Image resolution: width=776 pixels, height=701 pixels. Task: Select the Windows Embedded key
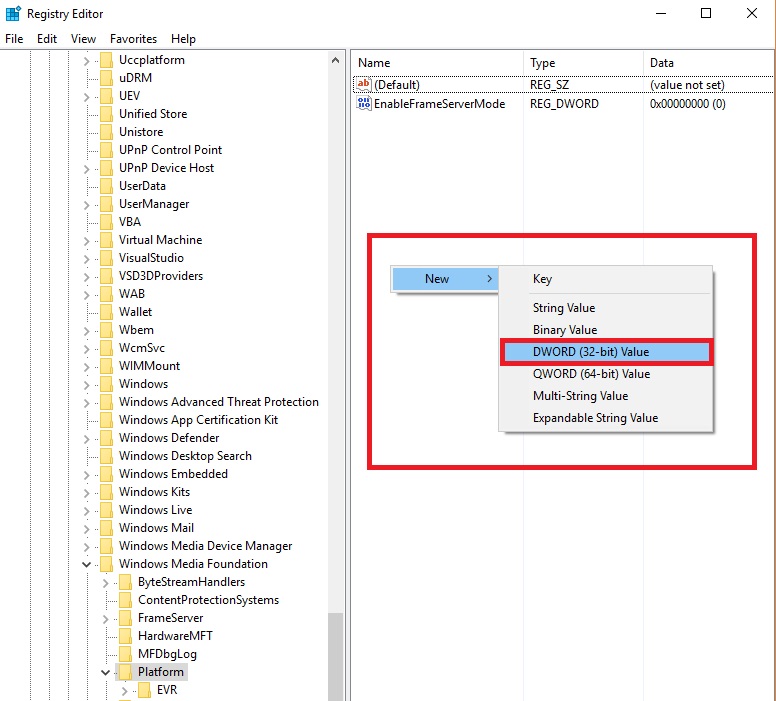coord(173,474)
